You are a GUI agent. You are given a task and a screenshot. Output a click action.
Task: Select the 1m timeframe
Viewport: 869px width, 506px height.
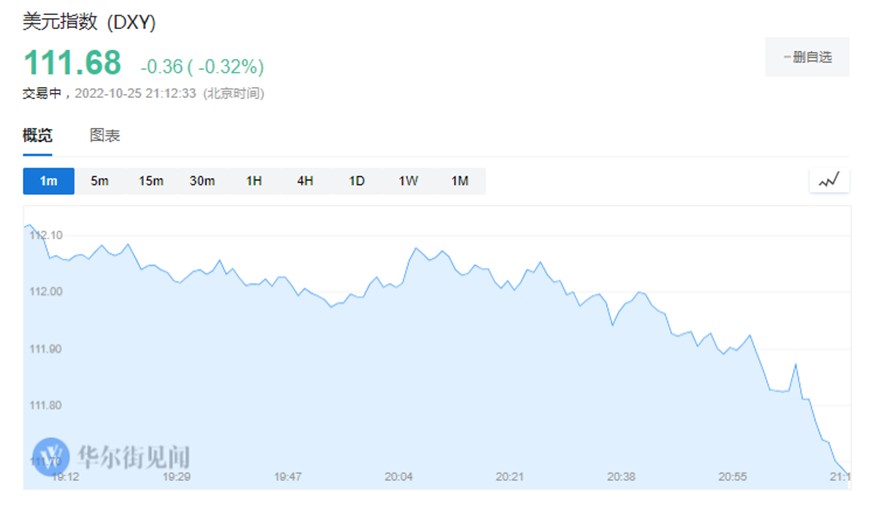click(x=49, y=181)
